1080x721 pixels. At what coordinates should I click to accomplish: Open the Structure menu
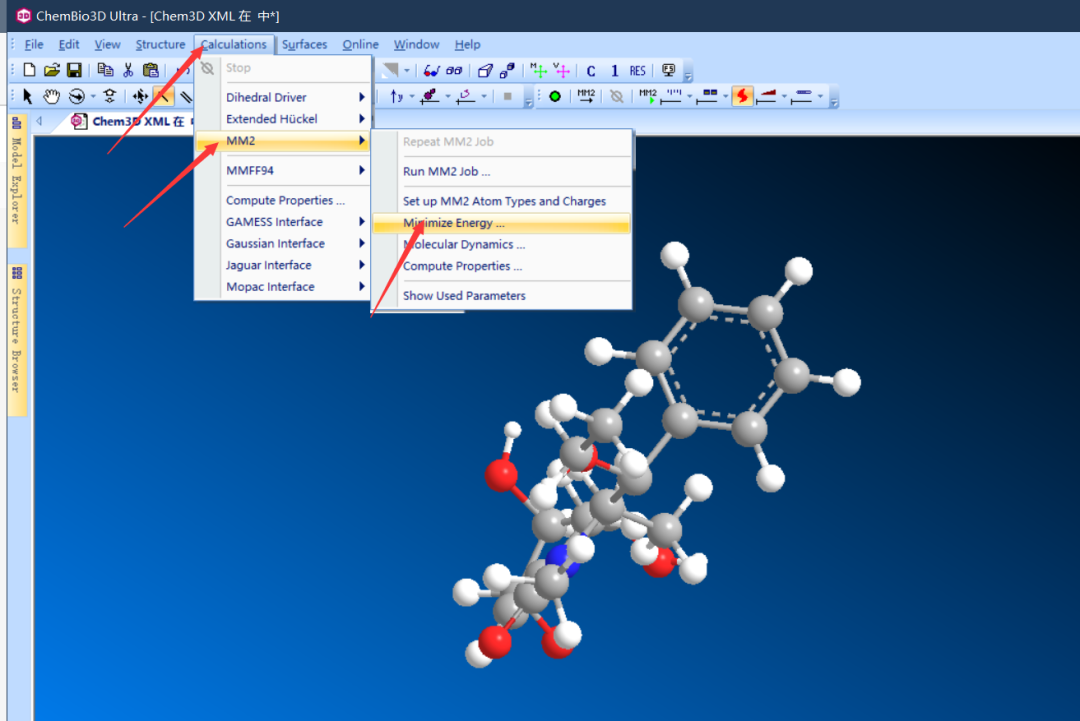[160, 45]
